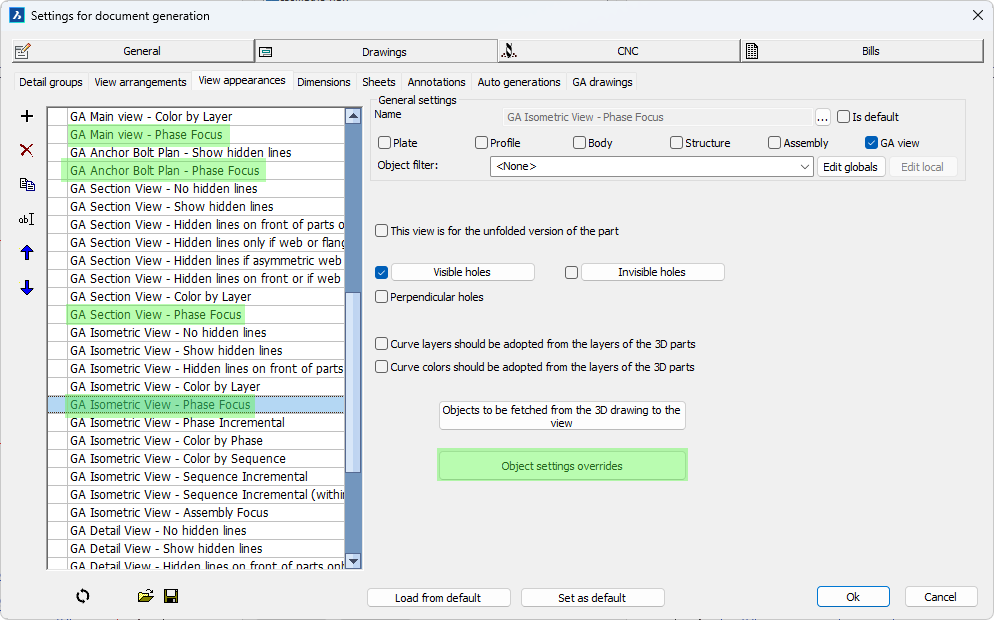Click the red X delete icon
Image resolution: width=994 pixels, height=620 pixels.
[27, 150]
